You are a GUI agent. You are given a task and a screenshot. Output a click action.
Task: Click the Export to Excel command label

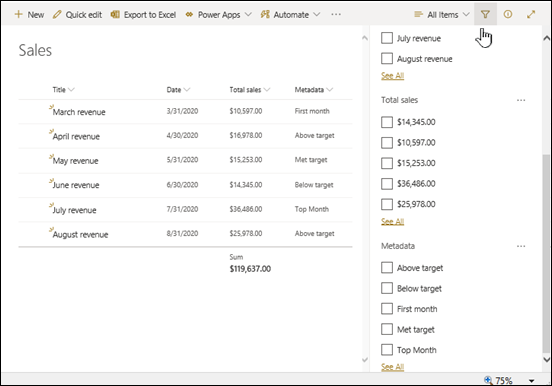click(x=150, y=15)
